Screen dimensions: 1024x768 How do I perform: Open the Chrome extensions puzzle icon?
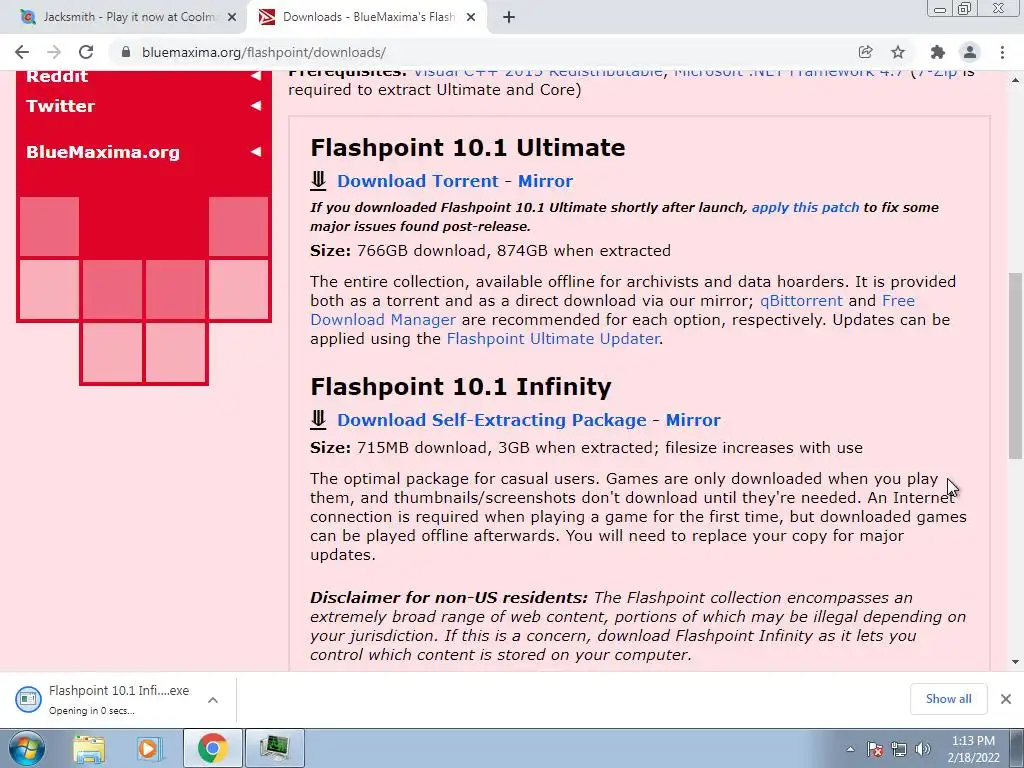[x=938, y=52]
